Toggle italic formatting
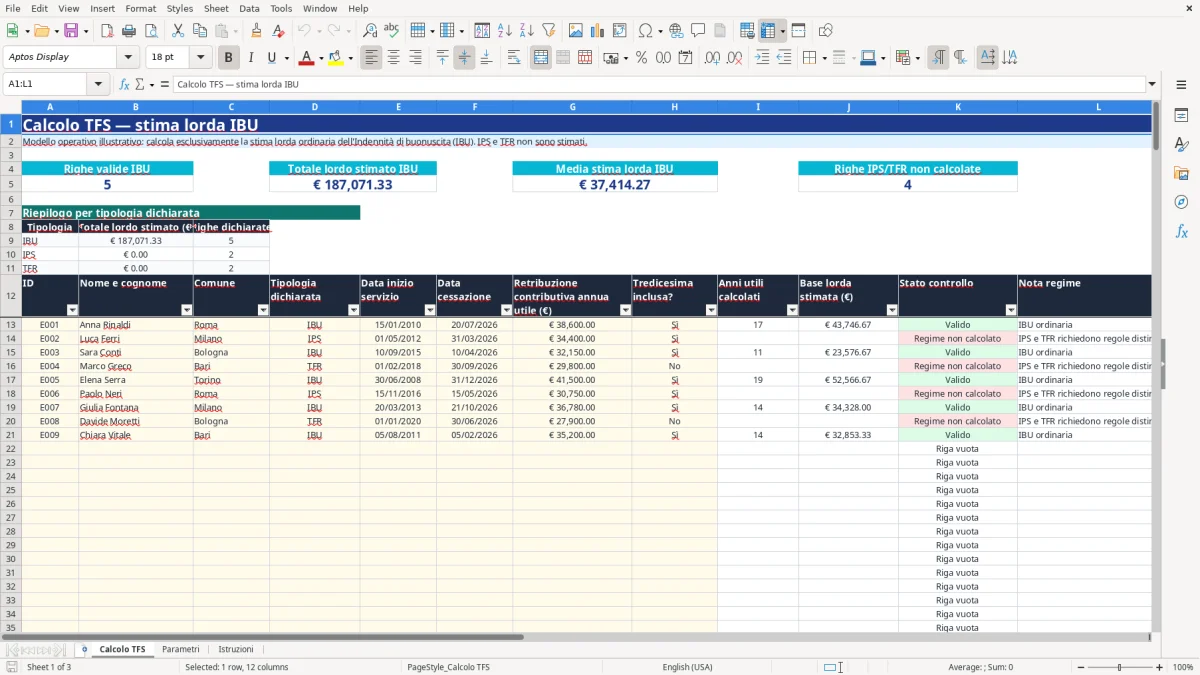The width and height of the screenshot is (1200, 675). point(251,58)
